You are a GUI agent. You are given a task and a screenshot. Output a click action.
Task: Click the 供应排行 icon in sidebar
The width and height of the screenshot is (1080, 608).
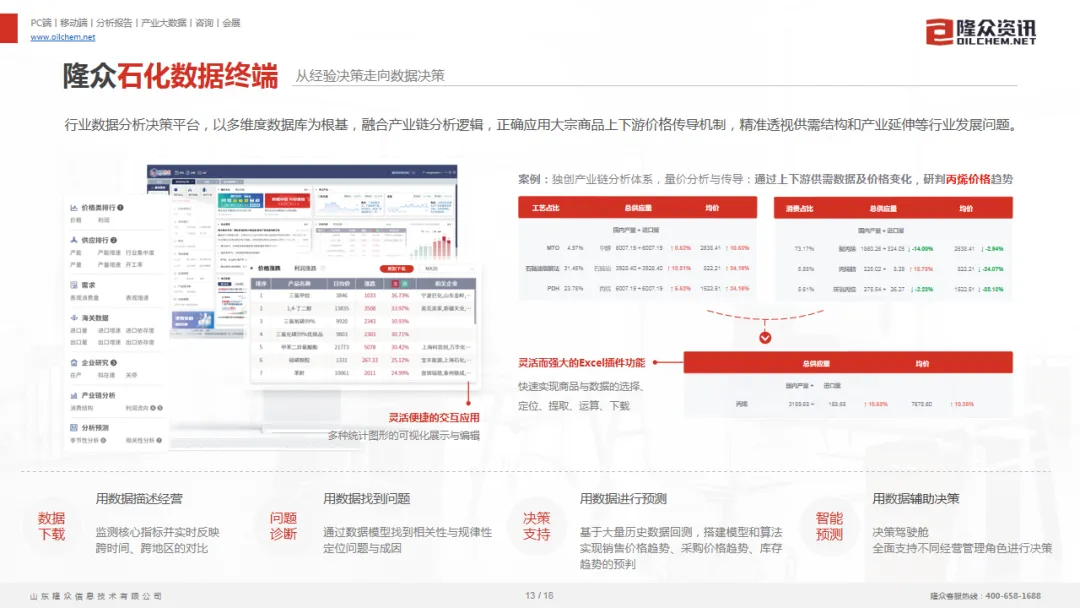point(74,240)
